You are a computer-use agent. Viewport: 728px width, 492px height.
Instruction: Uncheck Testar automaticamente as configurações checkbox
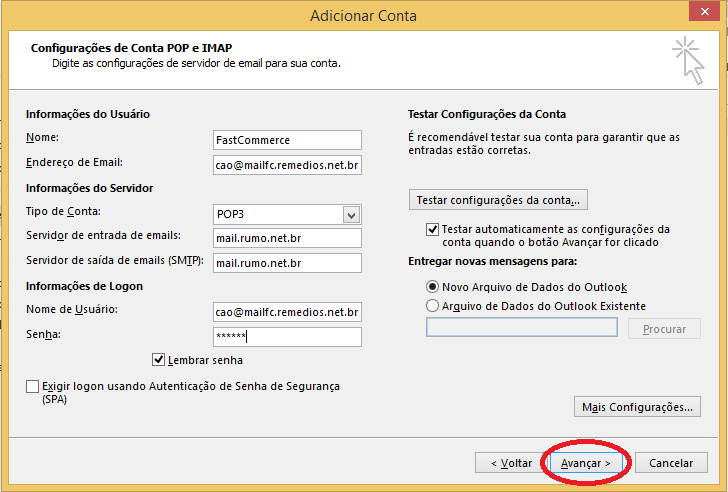click(432, 229)
